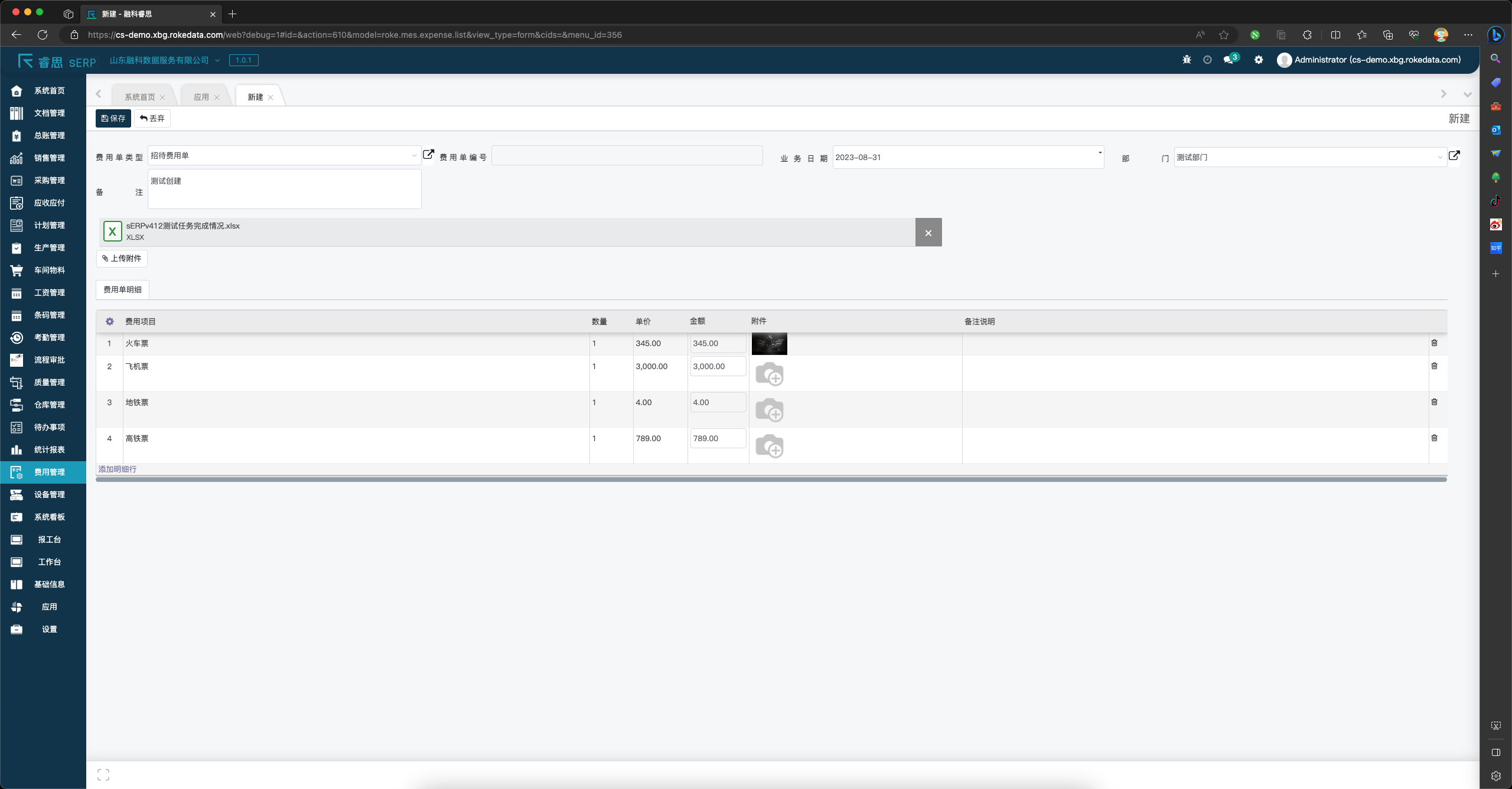
Task: Click the 保存 button
Action: click(x=113, y=118)
